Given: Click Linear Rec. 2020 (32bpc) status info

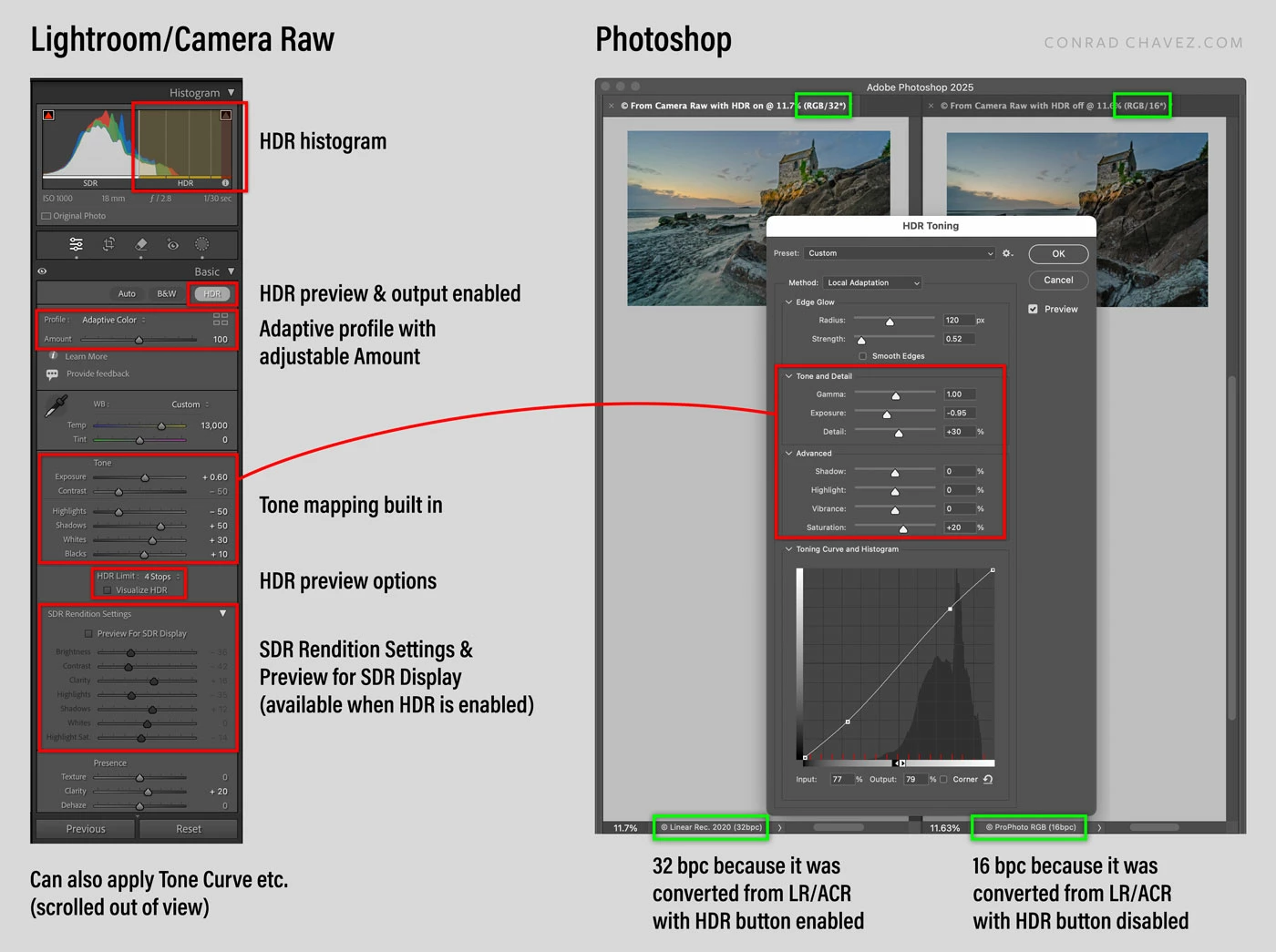Looking at the screenshot, I should 711,827.
